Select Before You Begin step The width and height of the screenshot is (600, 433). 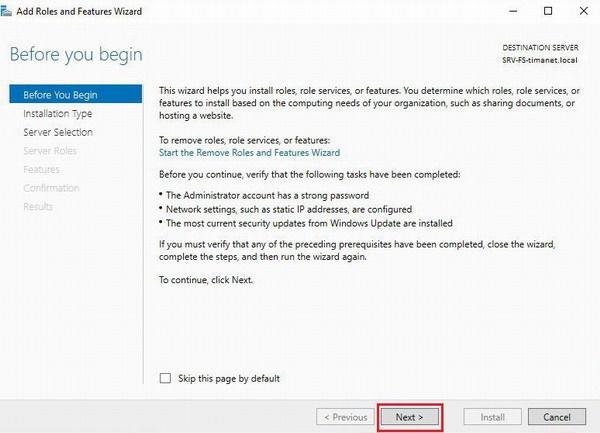click(75, 94)
